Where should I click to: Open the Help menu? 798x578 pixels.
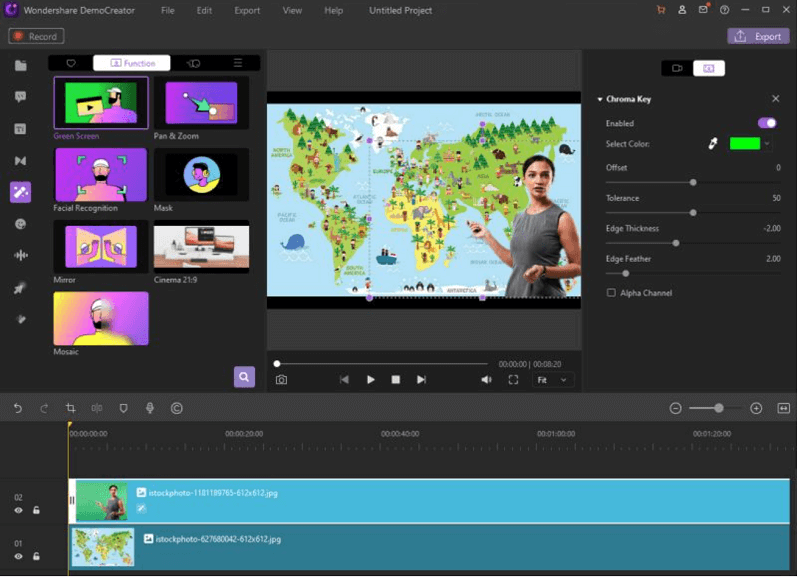[x=333, y=10]
